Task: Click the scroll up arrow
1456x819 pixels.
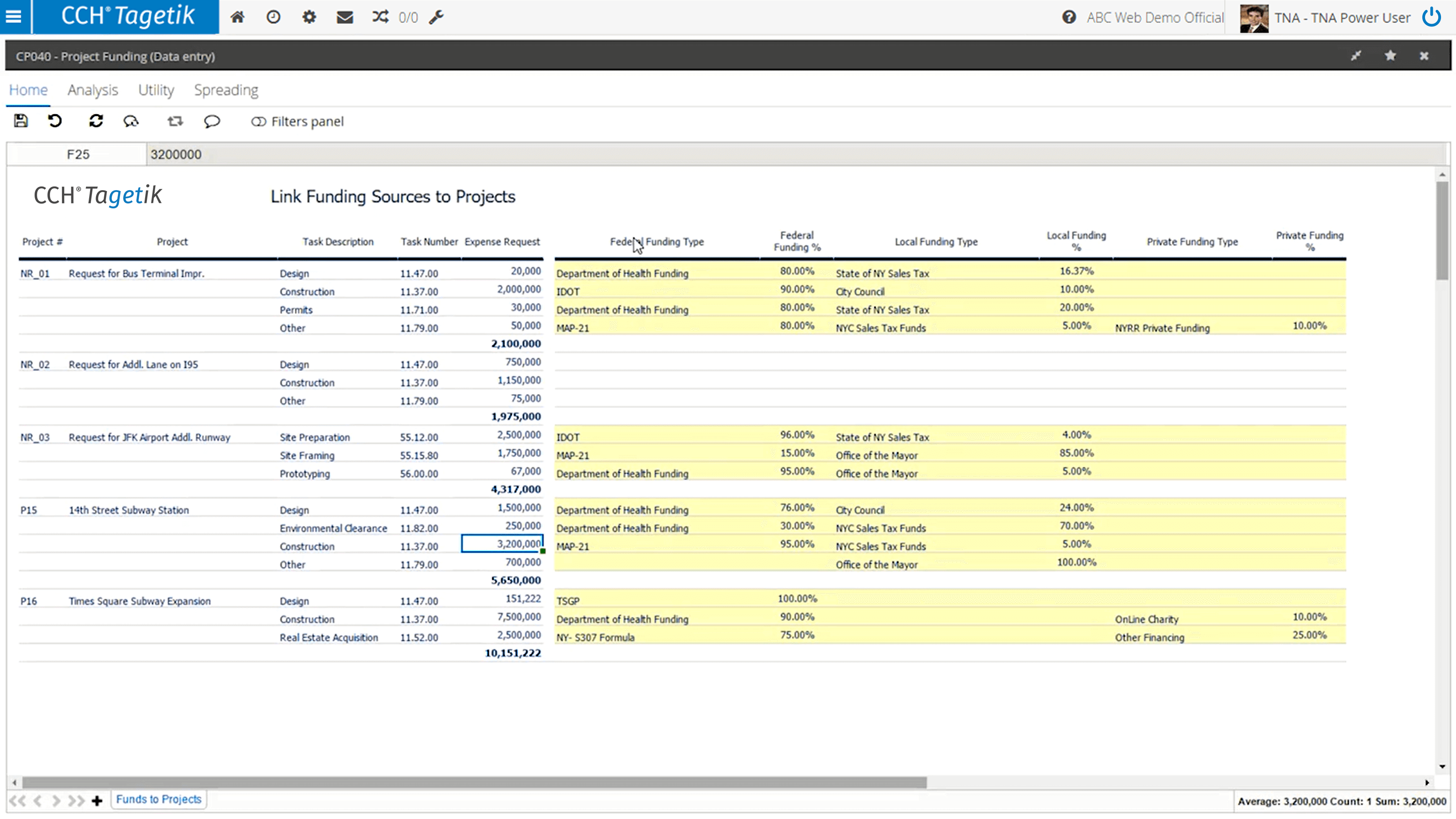Action: [1442, 175]
